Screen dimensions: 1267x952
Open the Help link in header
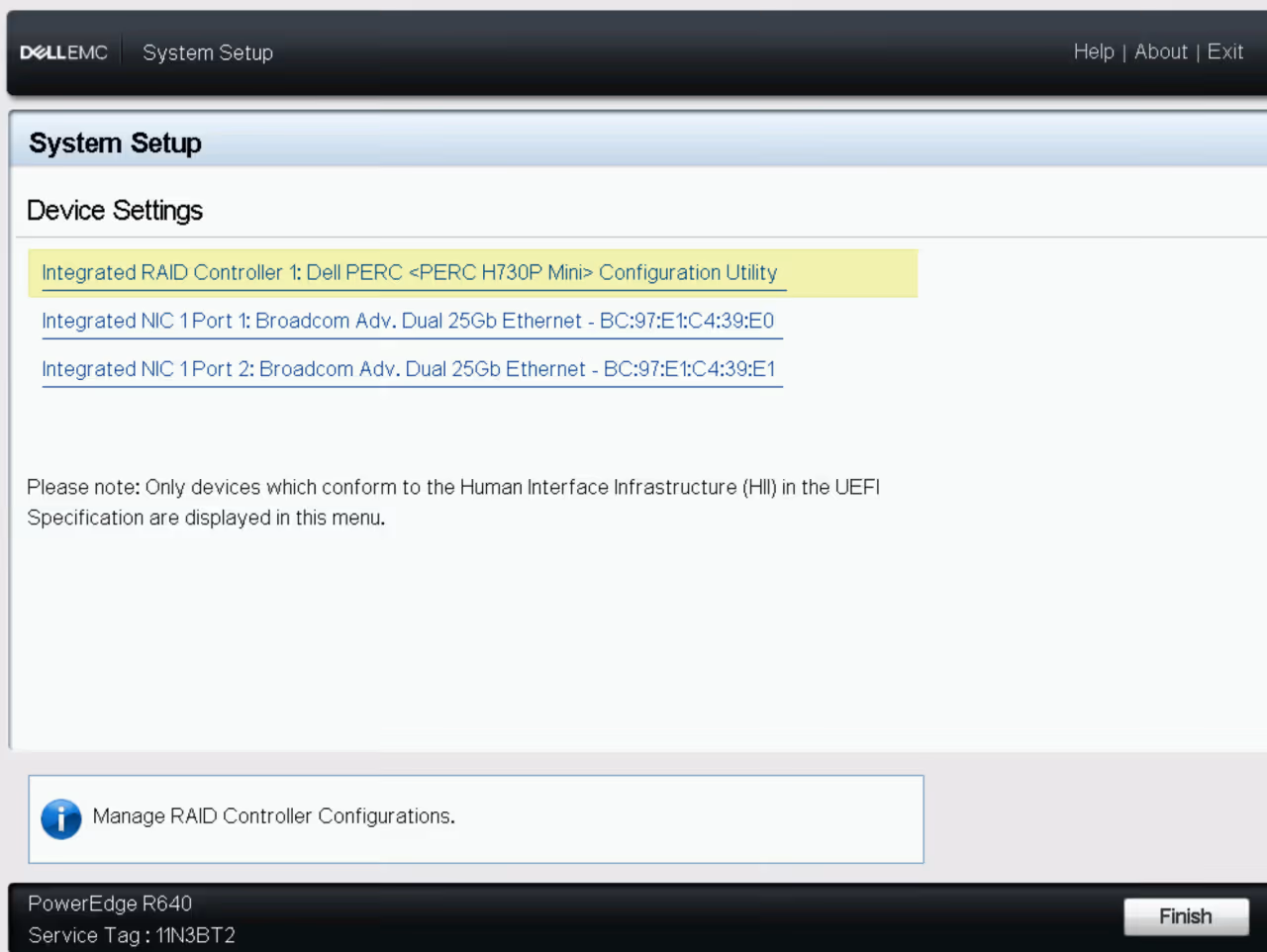1094,51
